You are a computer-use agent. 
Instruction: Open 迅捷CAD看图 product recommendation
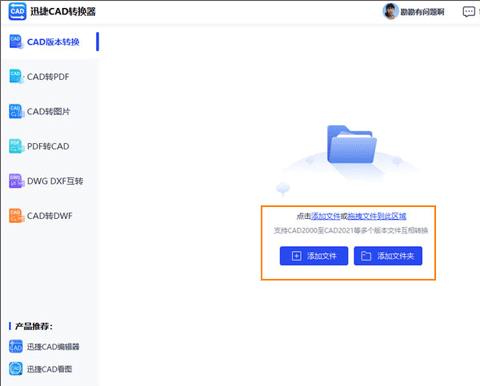[41, 369]
